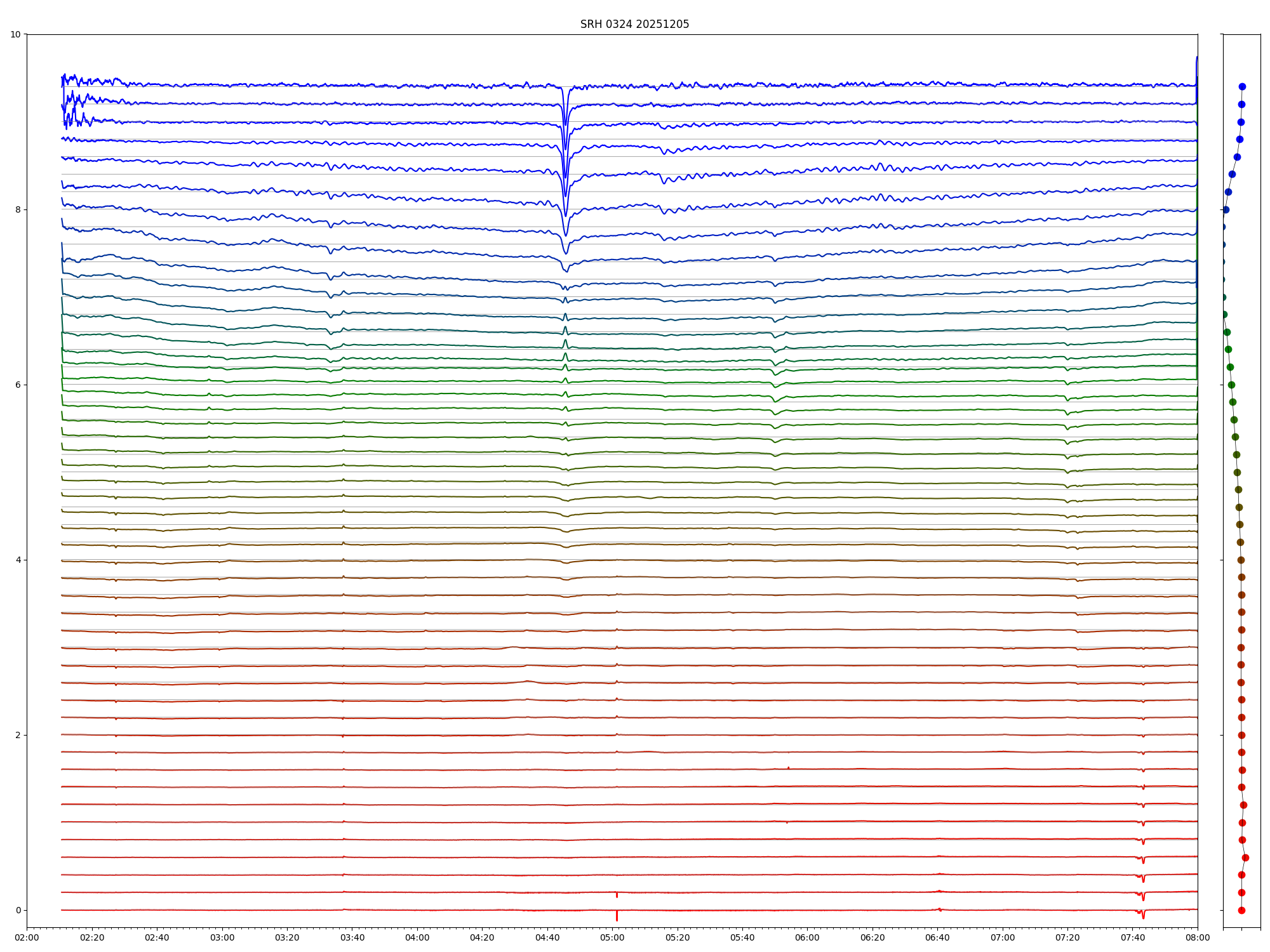This screenshot has width=1270, height=952.
Task: Click the 04:40 time tick label
Action: [x=547, y=937]
